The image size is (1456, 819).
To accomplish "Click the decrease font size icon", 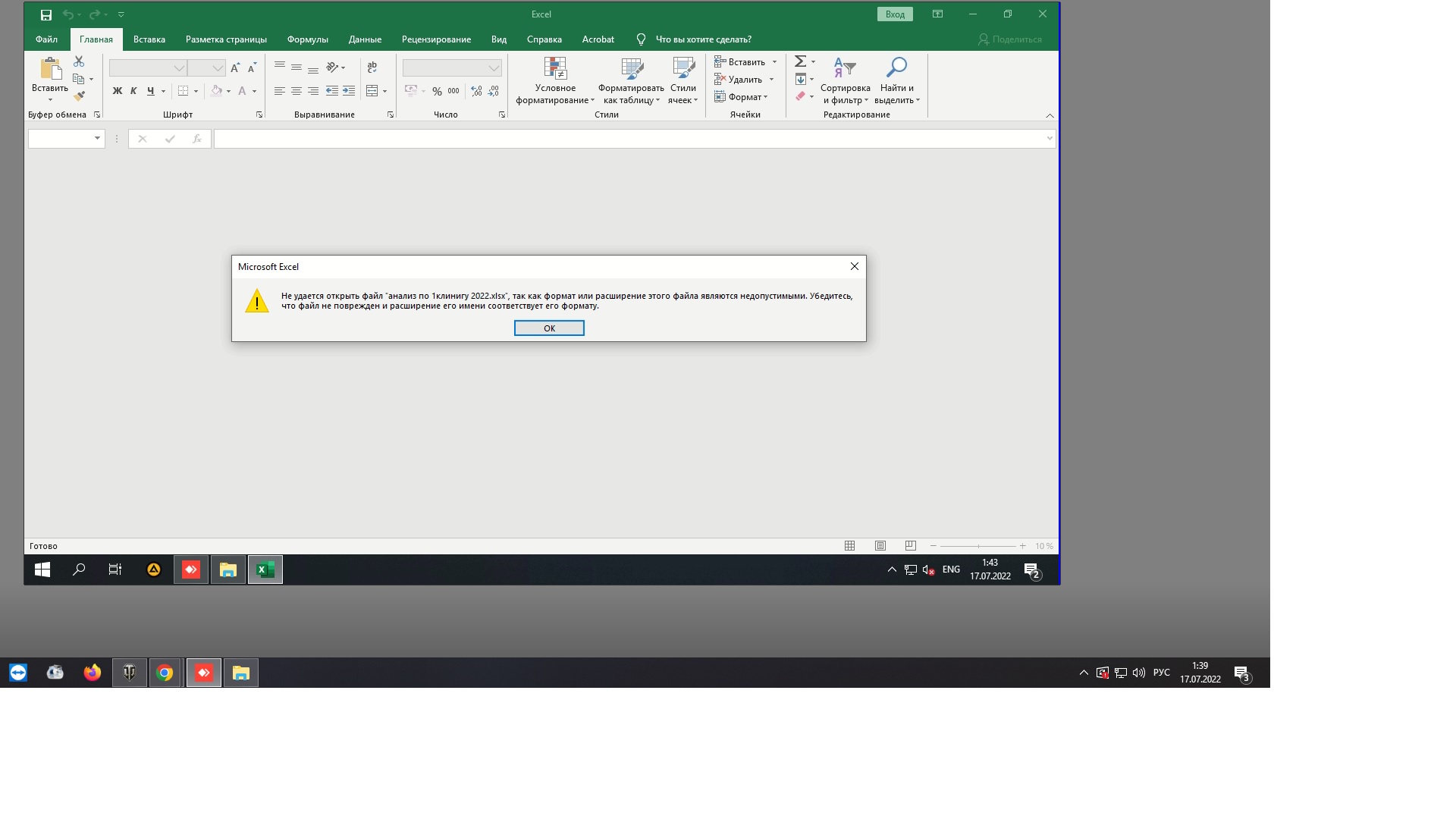I will [253, 68].
